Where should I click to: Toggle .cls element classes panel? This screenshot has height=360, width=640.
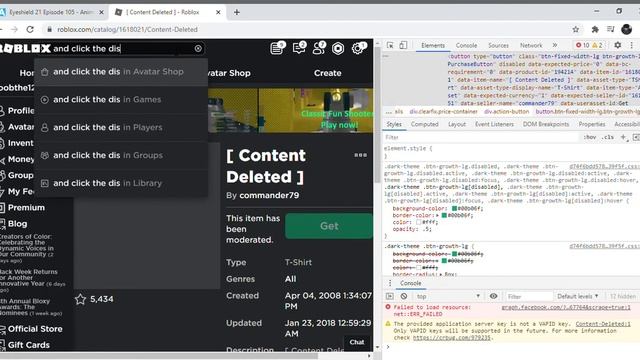[607, 138]
